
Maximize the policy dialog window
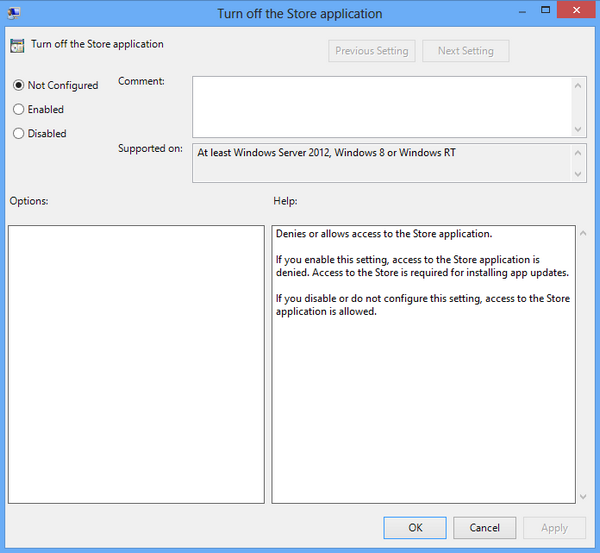pyautogui.click(x=545, y=10)
